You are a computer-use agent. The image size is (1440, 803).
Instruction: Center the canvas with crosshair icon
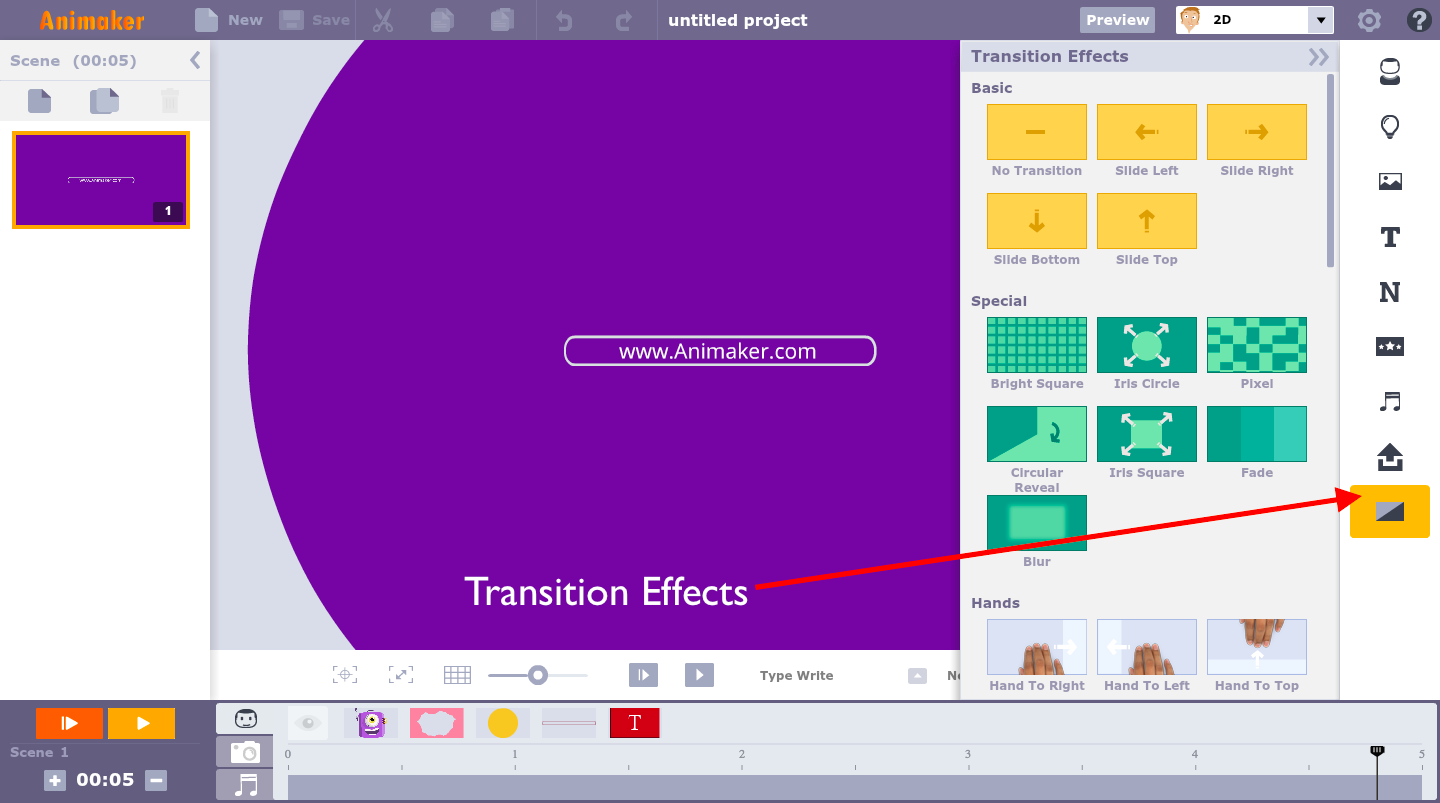click(345, 675)
